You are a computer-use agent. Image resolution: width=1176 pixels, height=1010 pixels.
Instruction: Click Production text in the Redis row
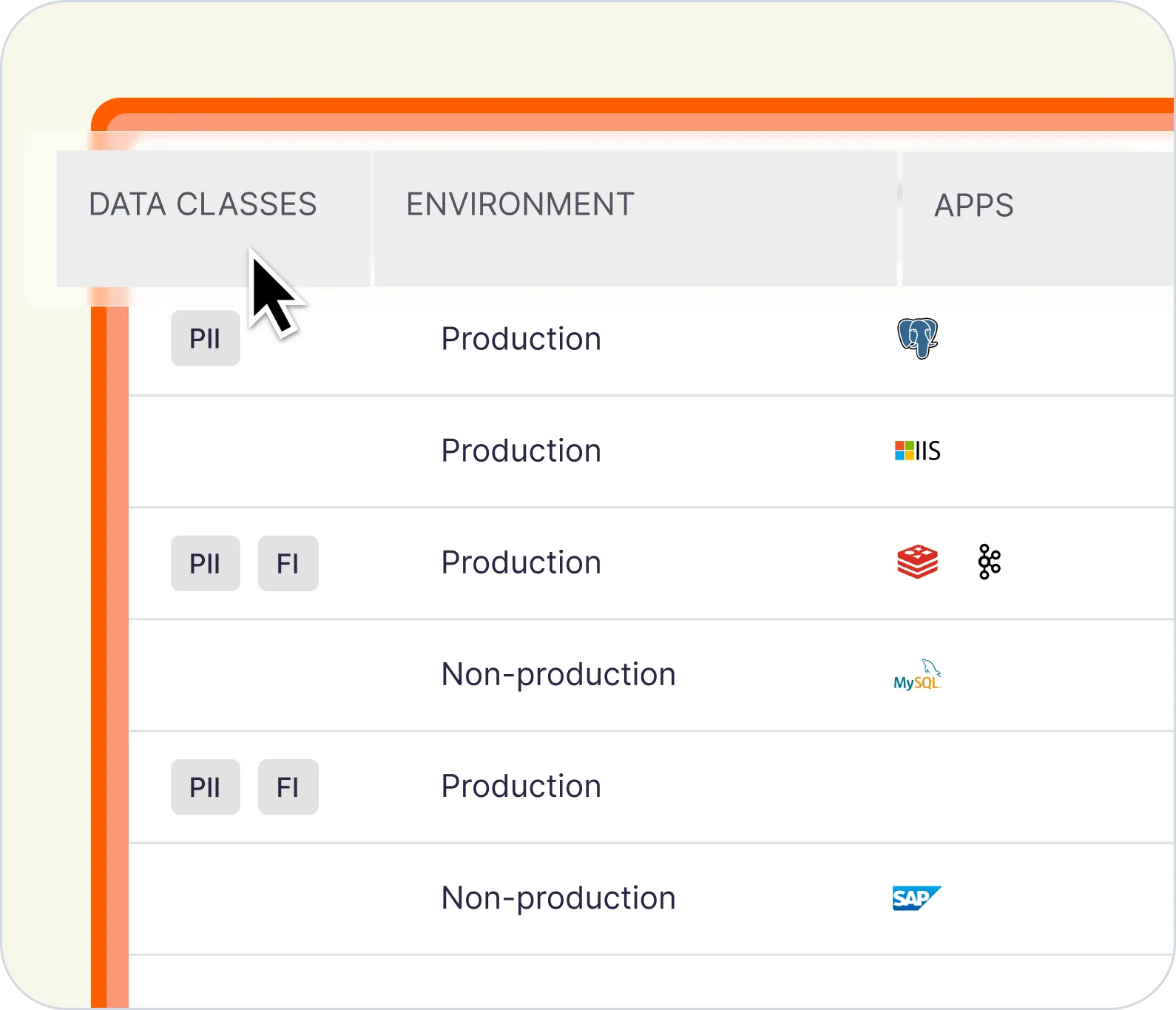tap(521, 562)
